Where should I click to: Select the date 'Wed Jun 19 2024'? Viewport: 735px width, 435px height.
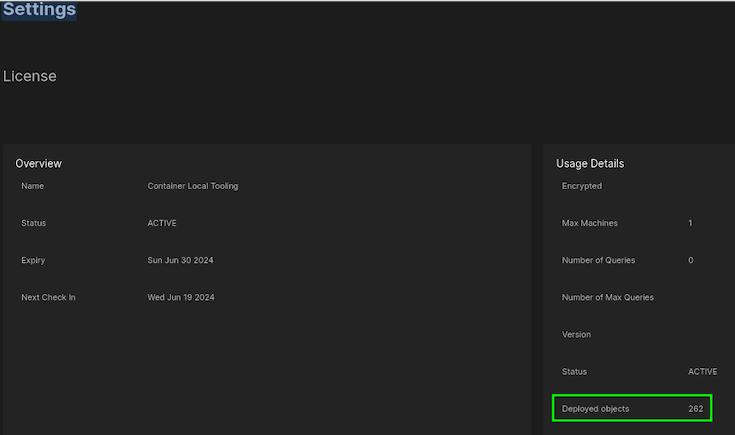point(180,297)
